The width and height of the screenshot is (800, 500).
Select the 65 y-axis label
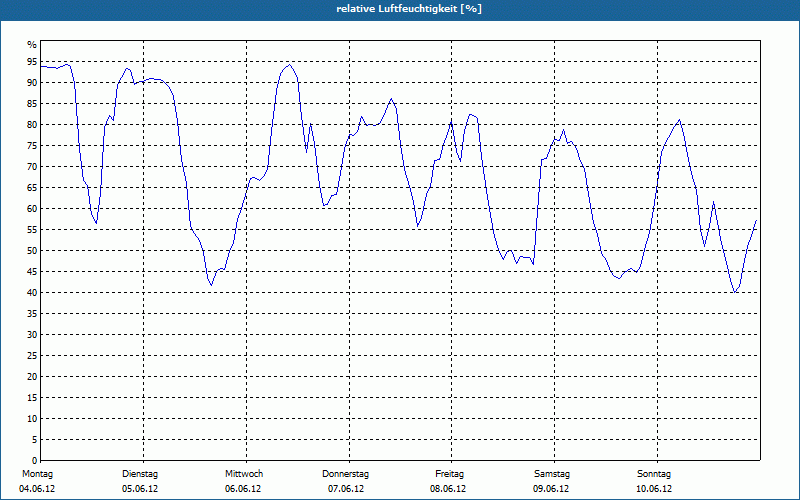coord(32,188)
